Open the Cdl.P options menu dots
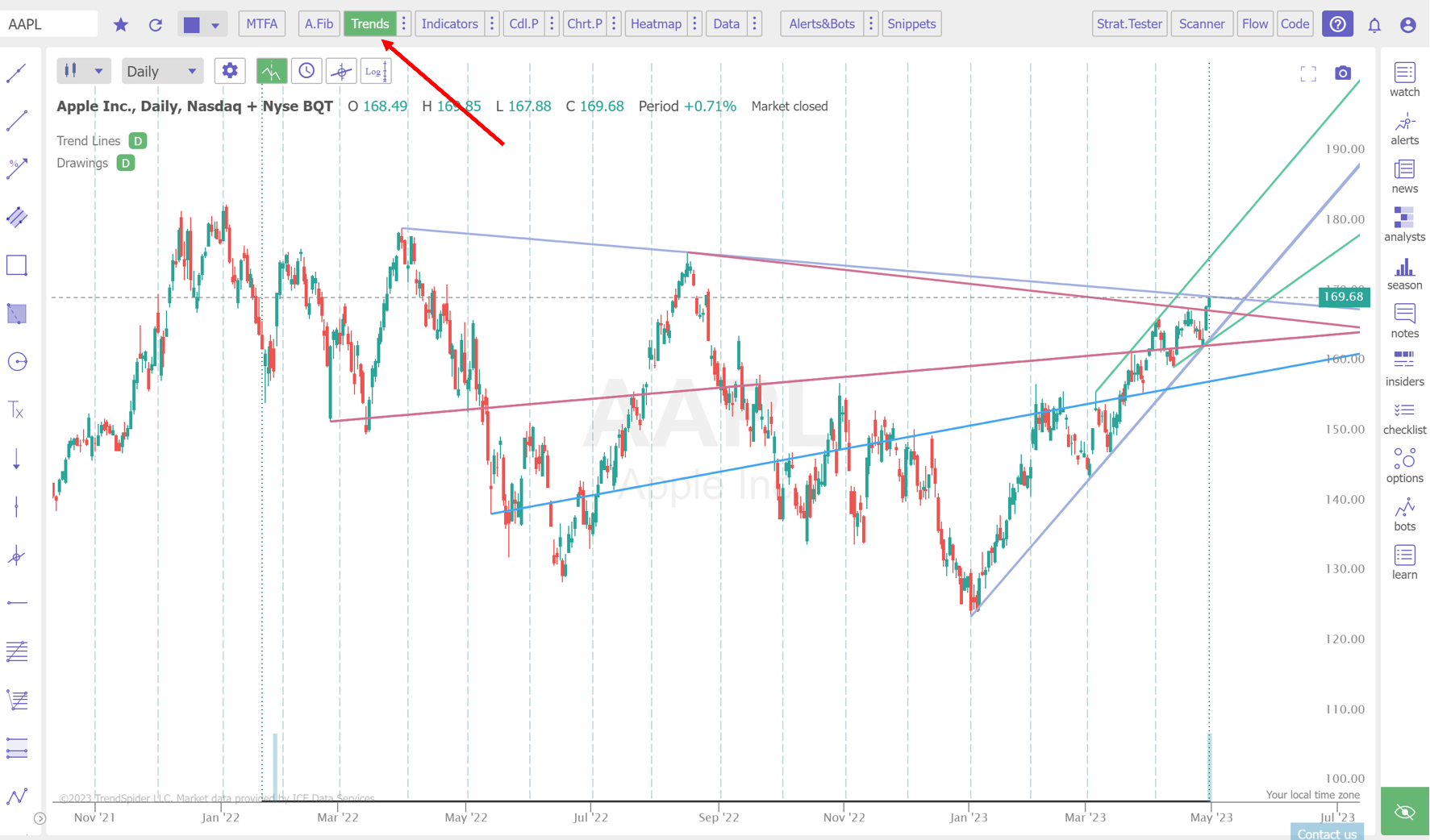The height and width of the screenshot is (840, 1430). click(552, 24)
